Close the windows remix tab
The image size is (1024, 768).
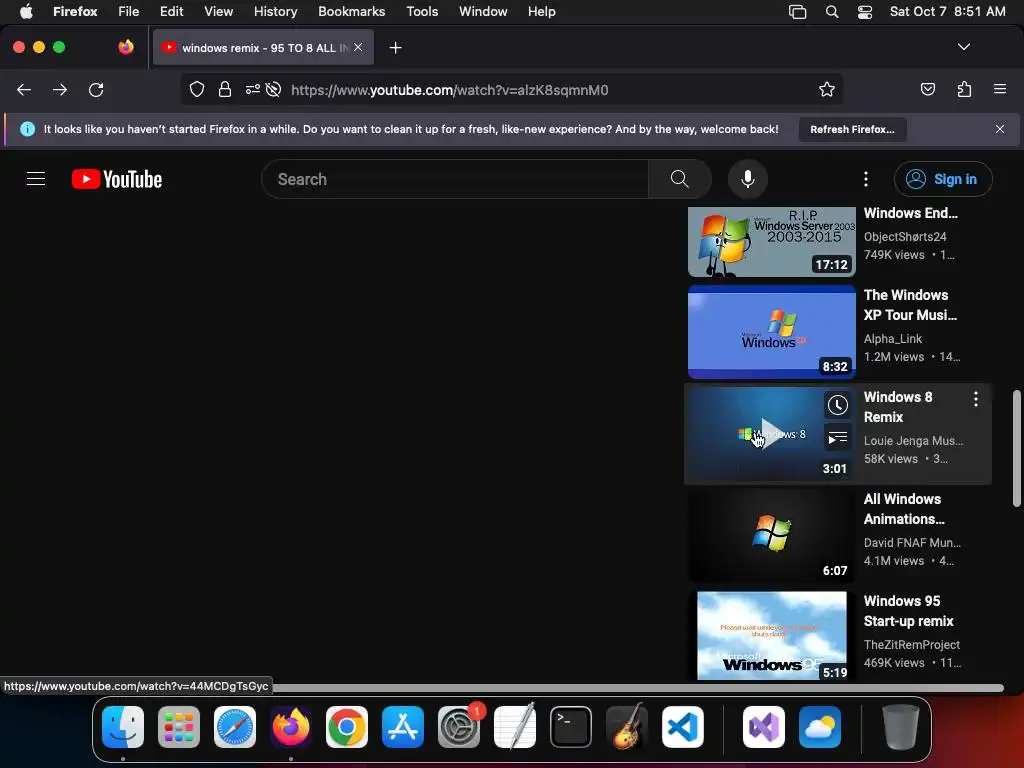coord(358,47)
